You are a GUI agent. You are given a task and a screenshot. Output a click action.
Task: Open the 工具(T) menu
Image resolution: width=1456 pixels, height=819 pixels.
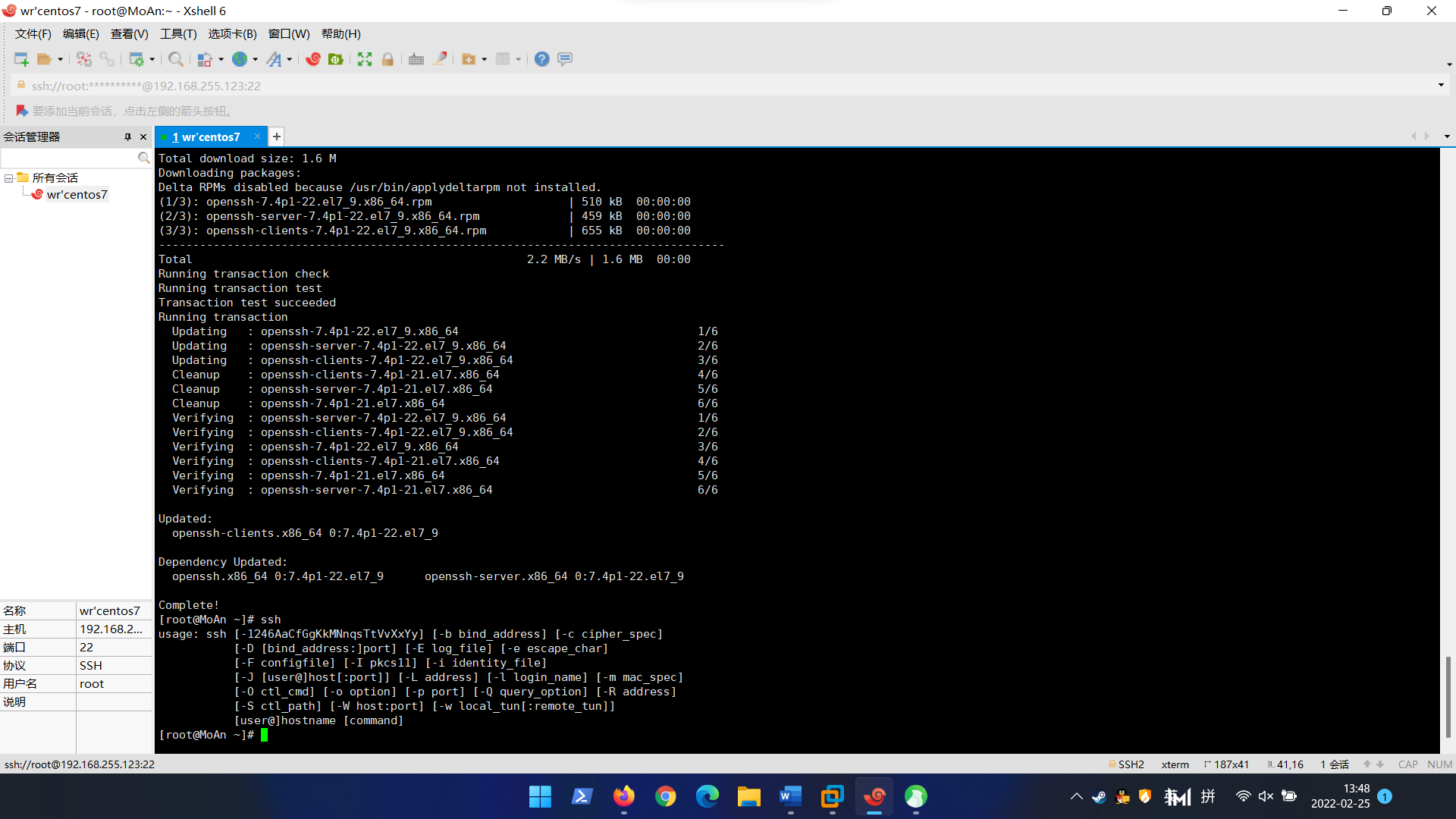click(x=178, y=34)
